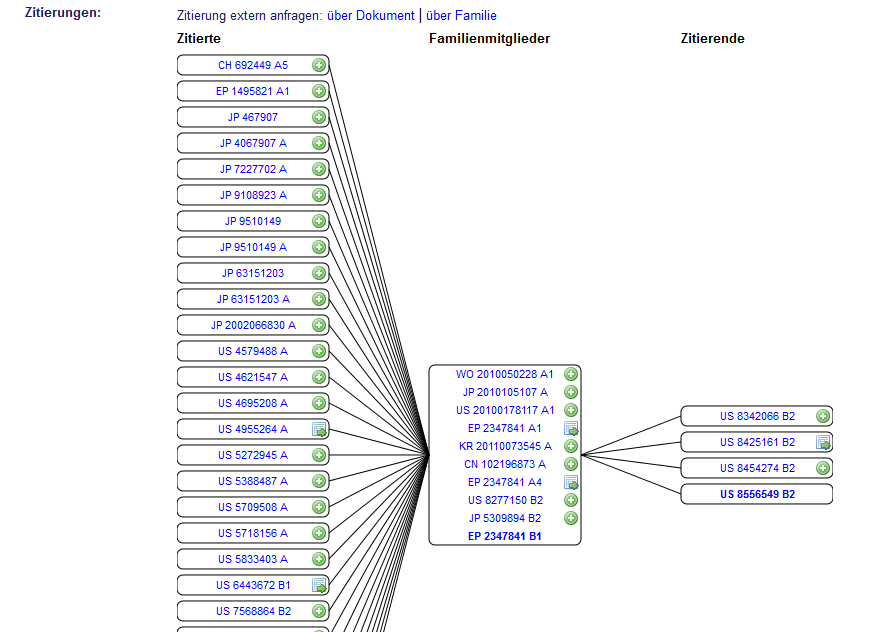Click plus icon next to US 7568864 B2

(x=319, y=612)
